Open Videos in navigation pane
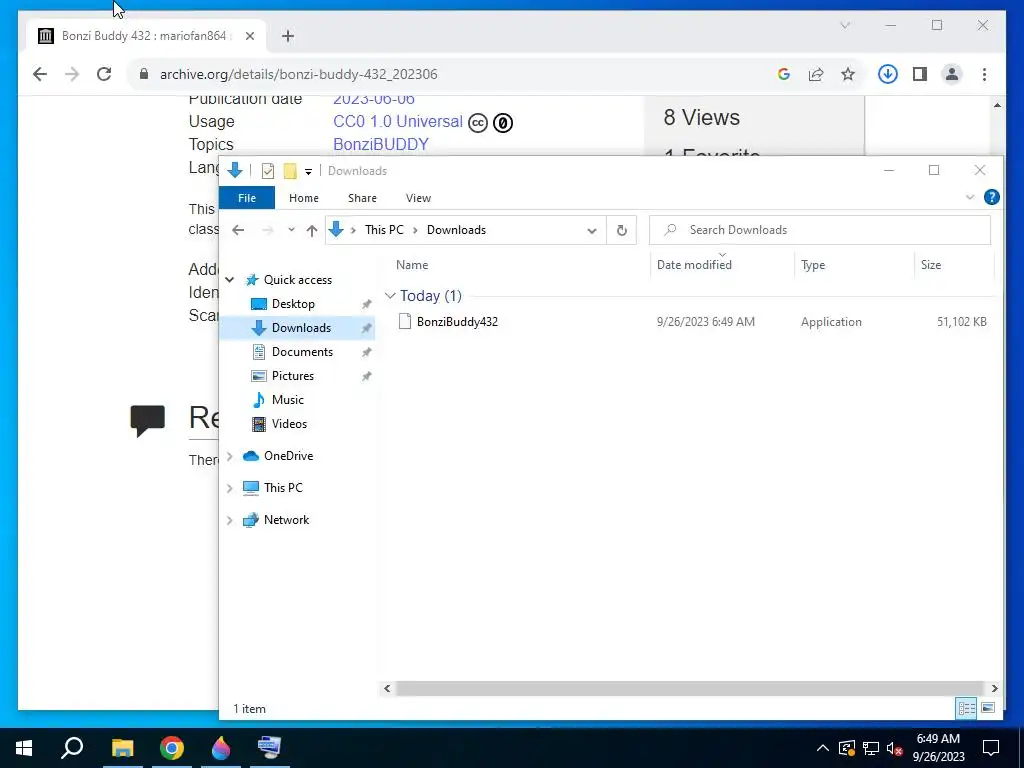 (x=289, y=424)
